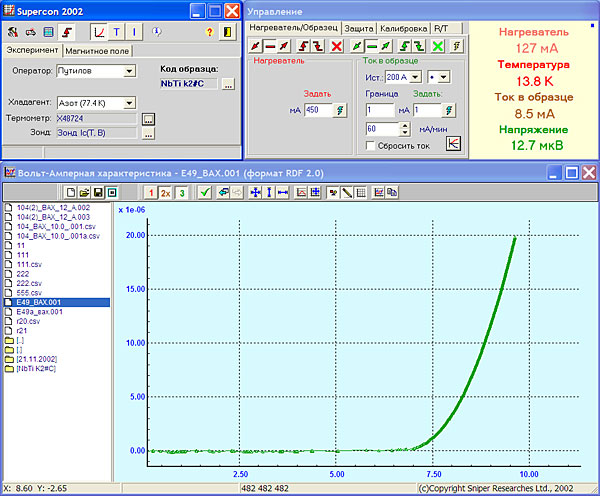Open the grid table icon in Supercon toolbar

[48, 32]
